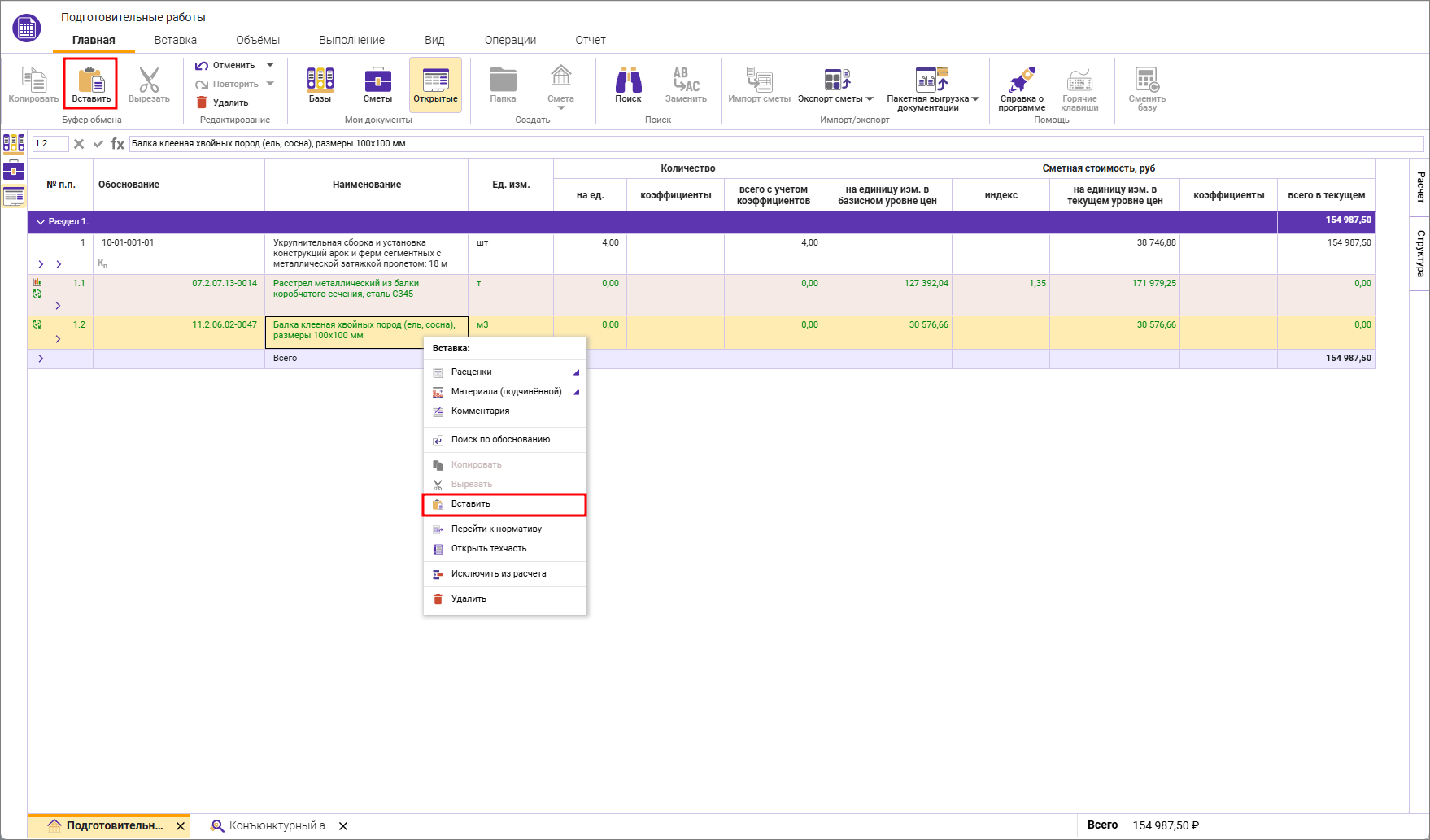Click the Пакетная выгрузка документации icon
The width and height of the screenshot is (1430, 840).
coord(931,81)
